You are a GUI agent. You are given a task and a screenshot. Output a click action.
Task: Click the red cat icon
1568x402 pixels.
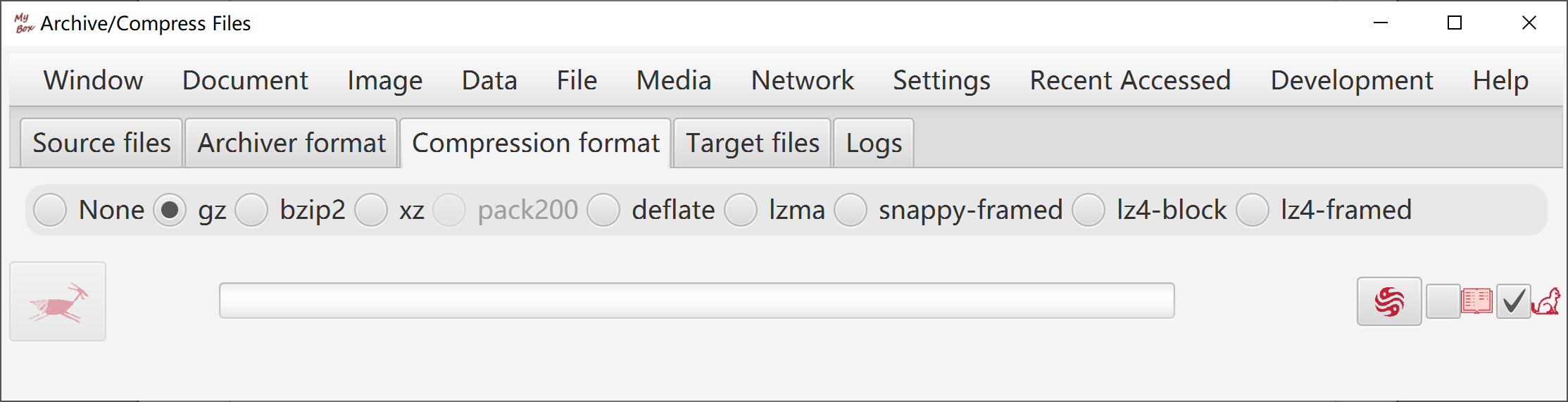(x=1546, y=301)
